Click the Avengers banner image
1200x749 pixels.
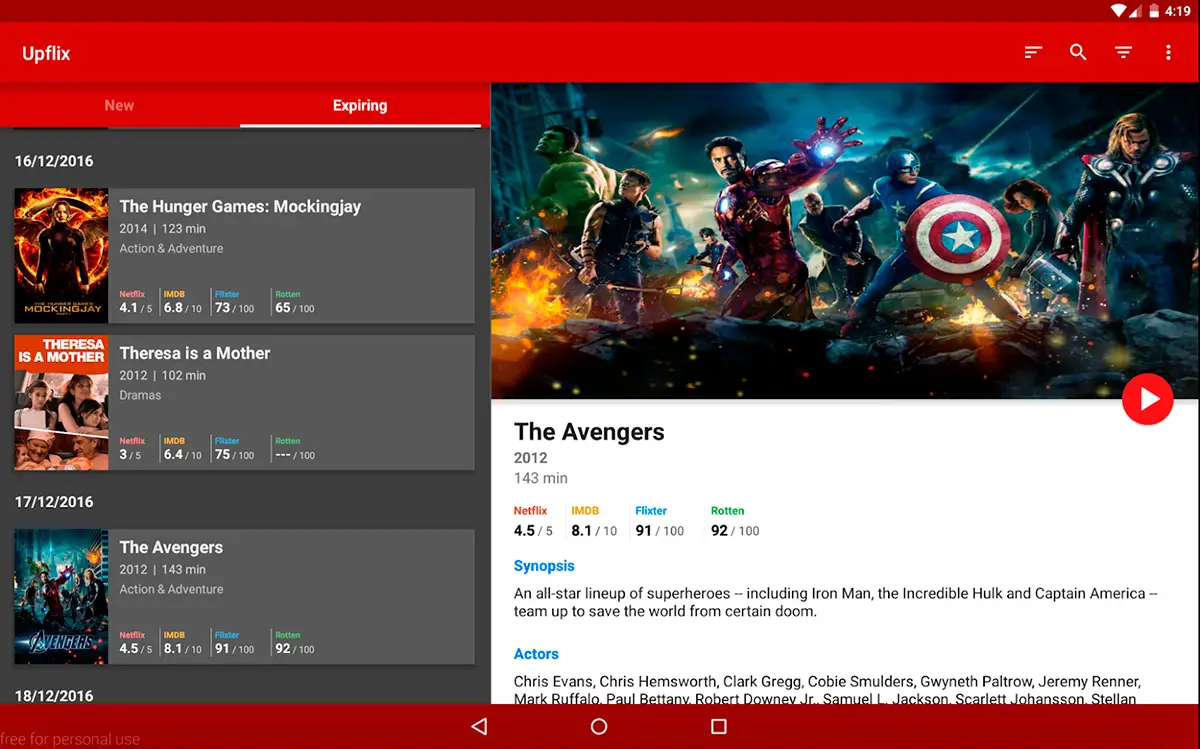pyautogui.click(x=845, y=241)
